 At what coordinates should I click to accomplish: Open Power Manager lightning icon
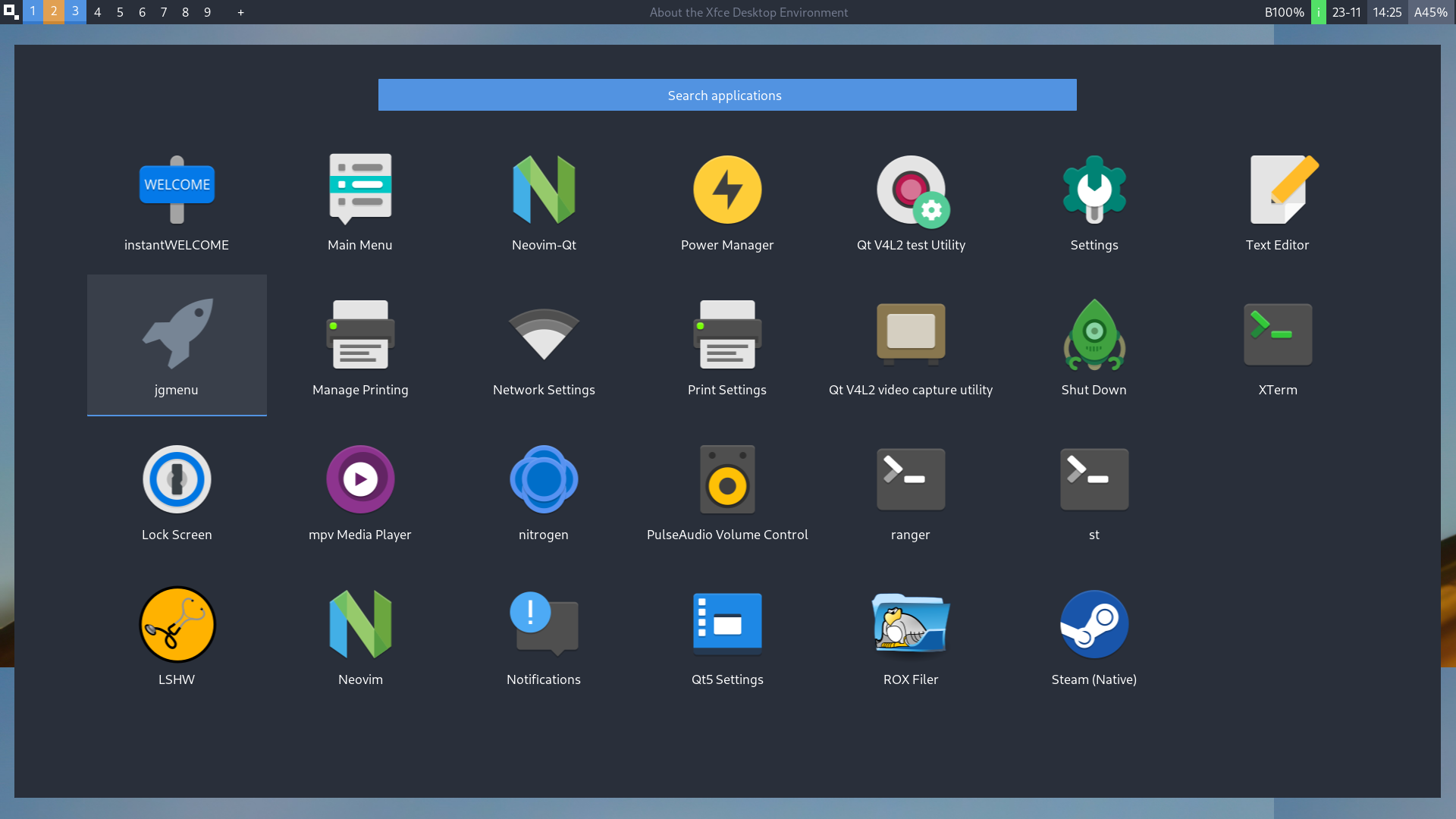[727, 190]
